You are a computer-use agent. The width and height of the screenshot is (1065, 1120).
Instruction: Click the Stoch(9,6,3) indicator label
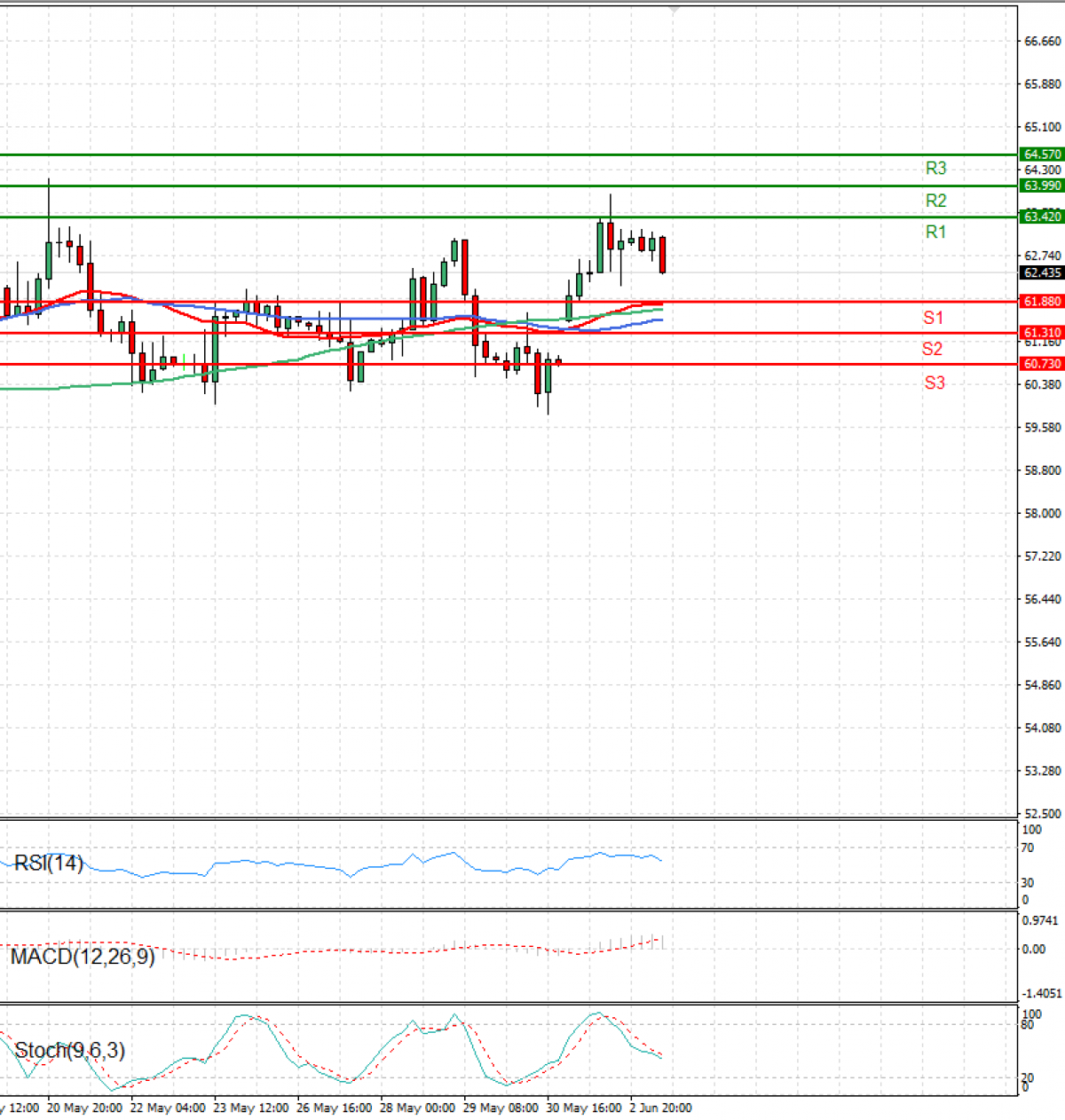coord(68,1050)
